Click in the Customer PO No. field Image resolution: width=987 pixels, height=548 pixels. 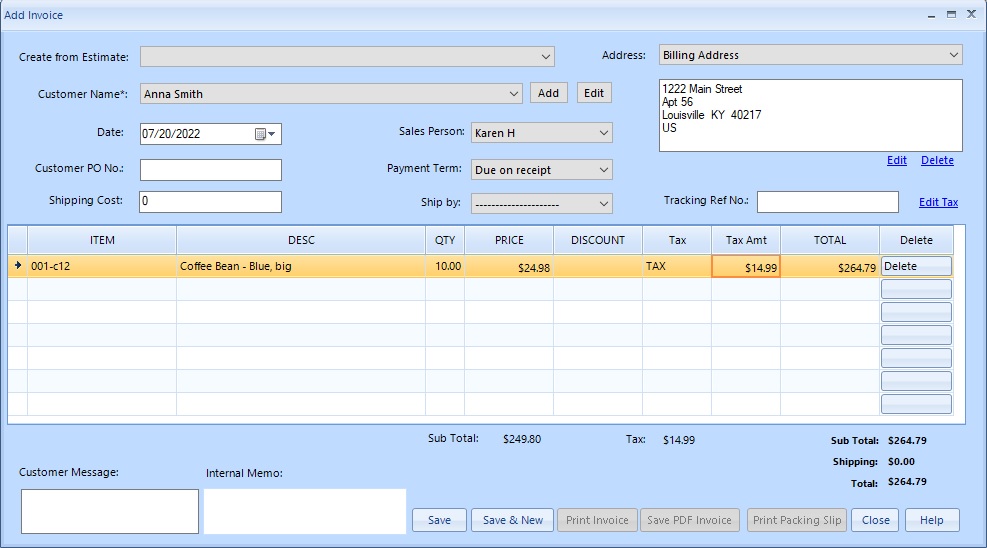coord(211,170)
